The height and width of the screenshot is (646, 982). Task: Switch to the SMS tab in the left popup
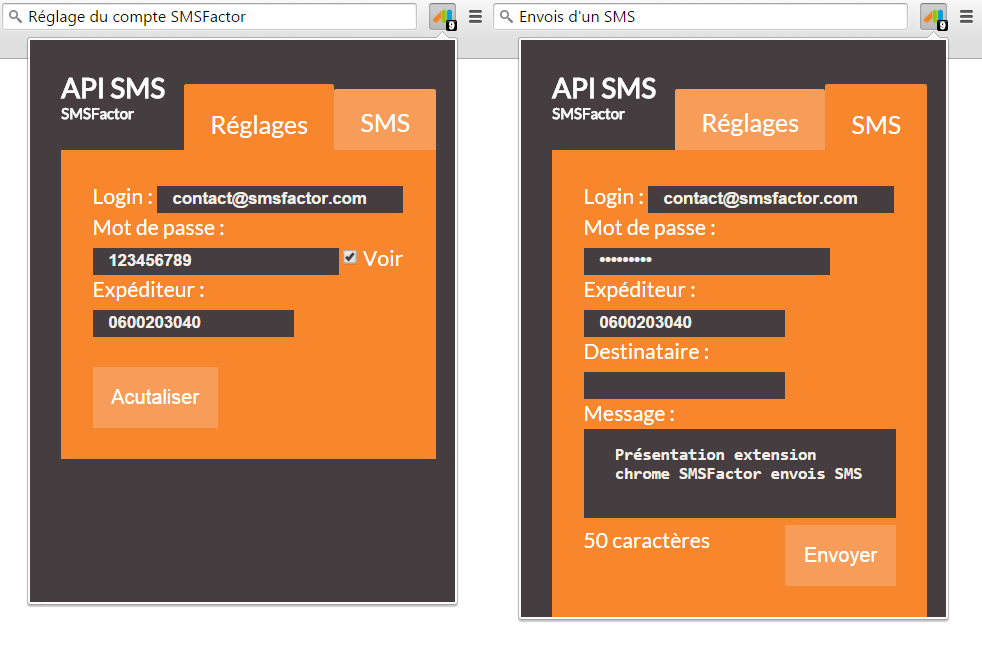385,122
